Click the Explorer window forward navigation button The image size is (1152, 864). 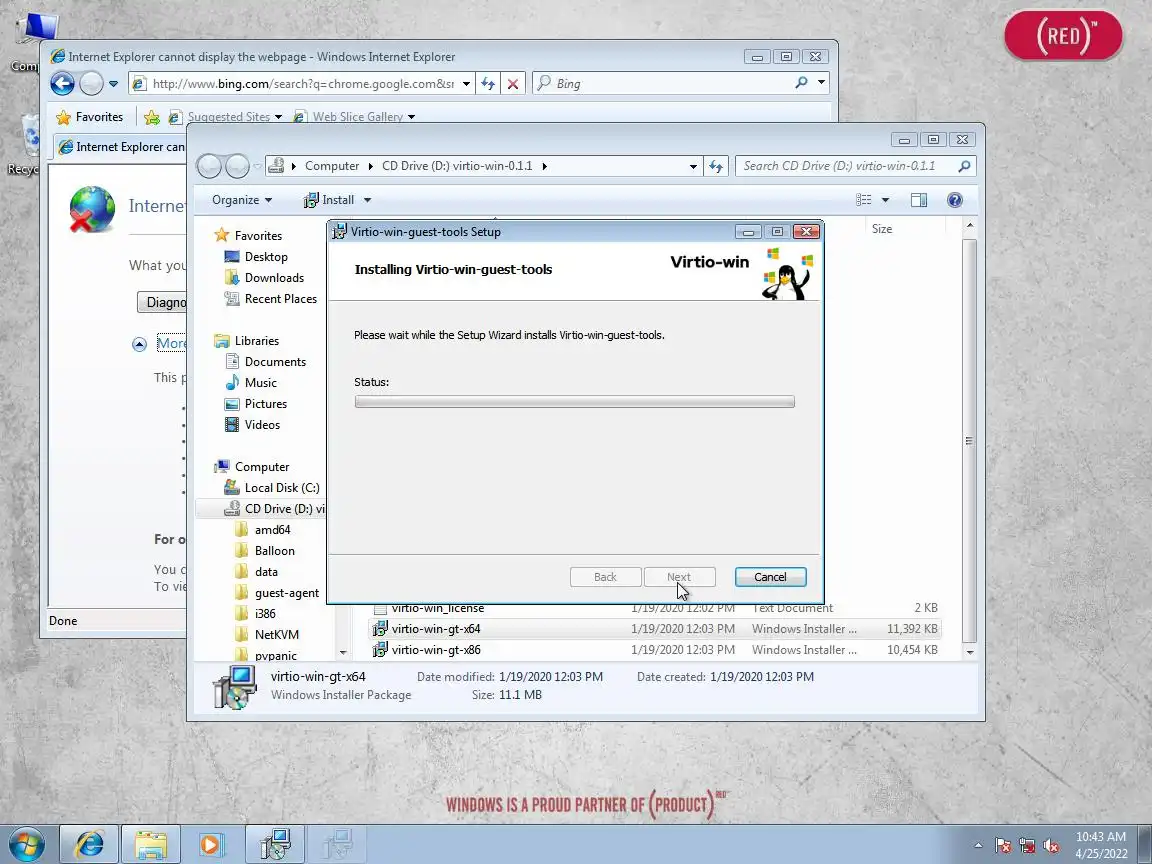(x=237, y=166)
